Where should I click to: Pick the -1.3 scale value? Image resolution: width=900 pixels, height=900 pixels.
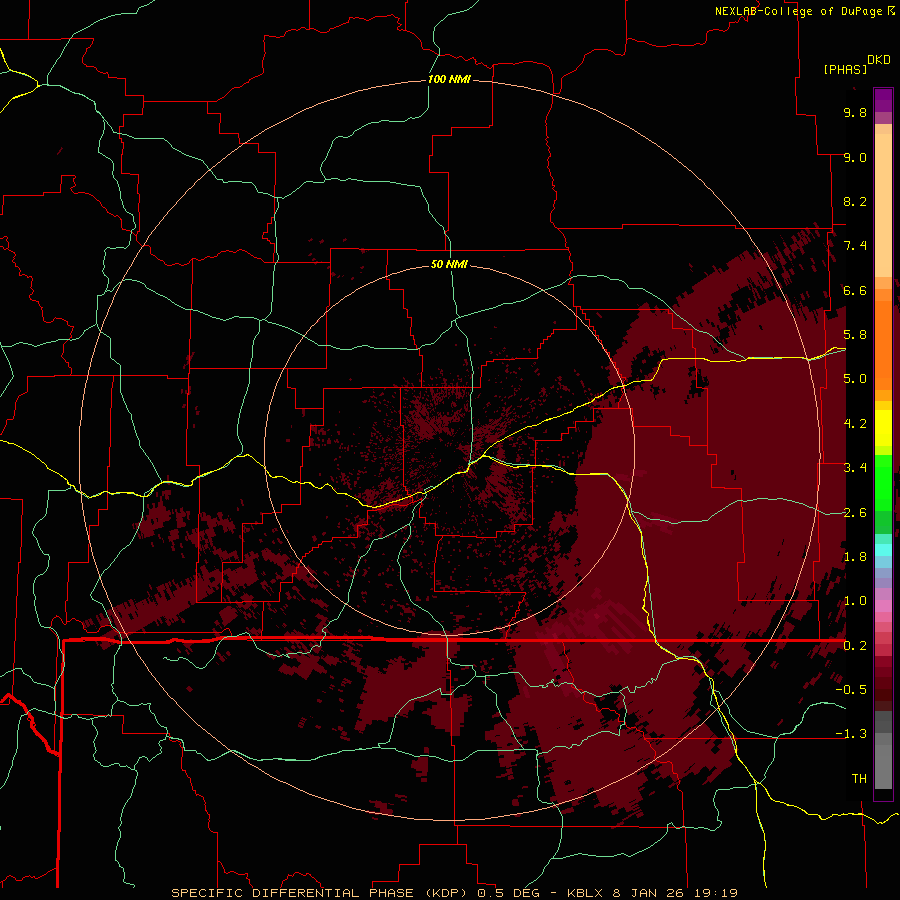click(x=851, y=734)
